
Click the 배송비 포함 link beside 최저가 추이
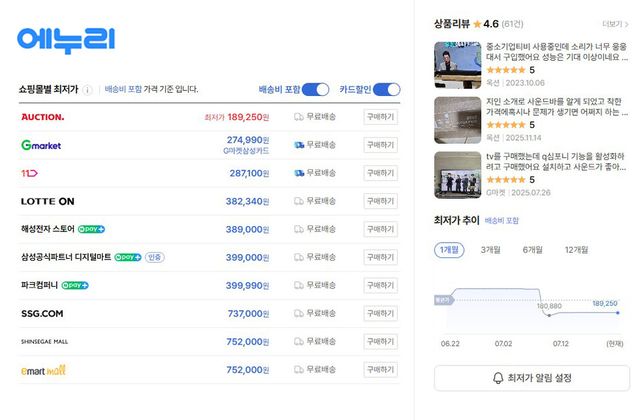tap(502, 221)
